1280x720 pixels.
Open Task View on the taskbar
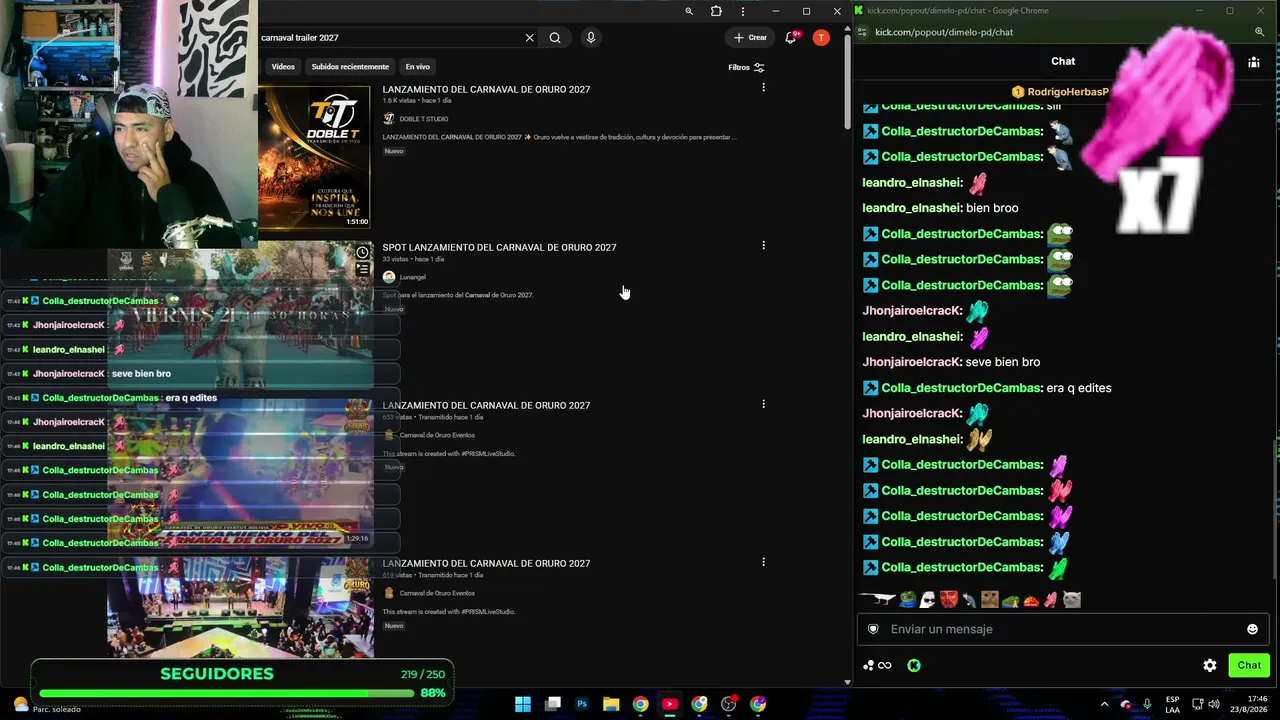click(553, 704)
